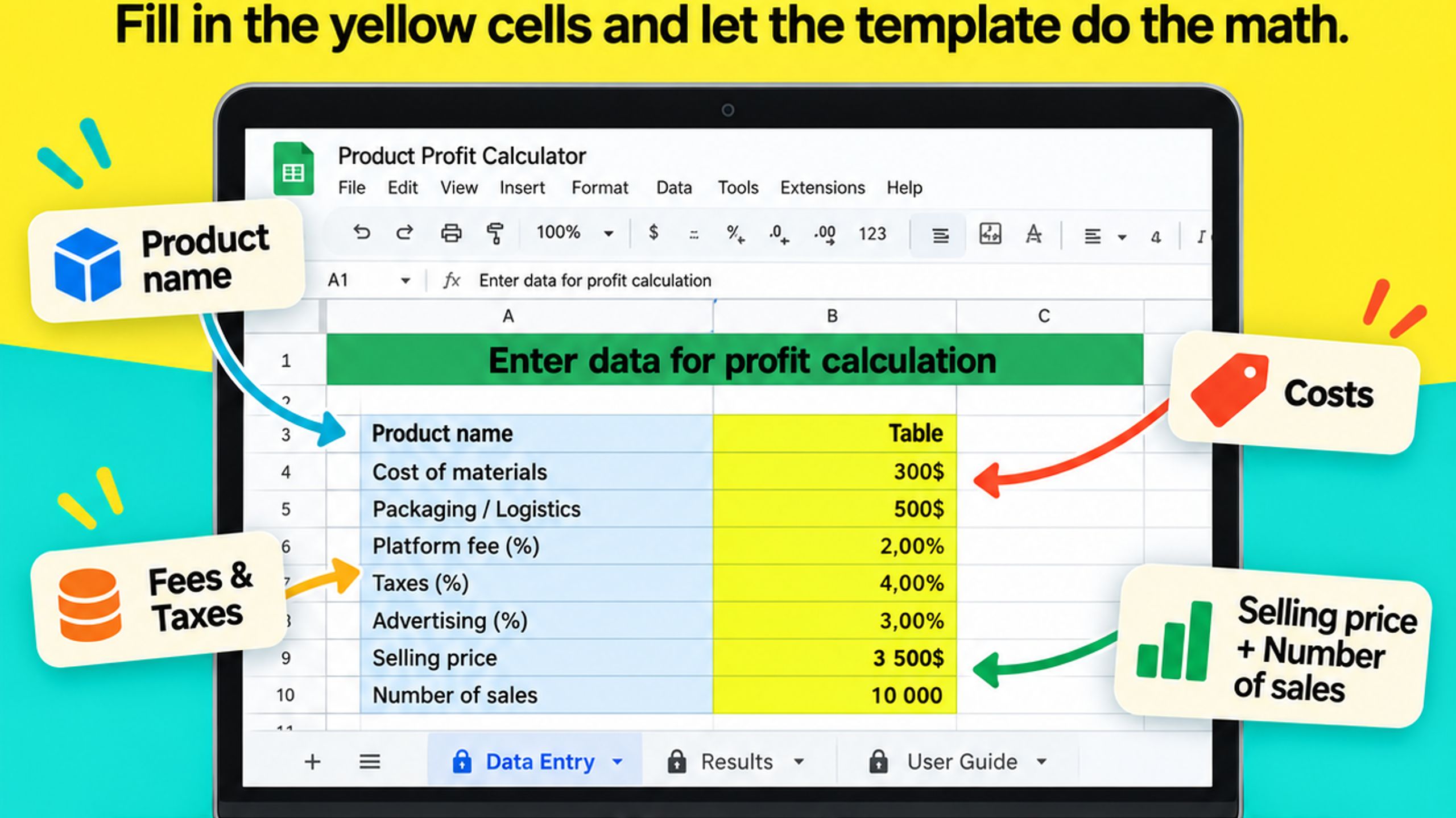
Task: Select the cell with 300$
Action: click(834, 472)
